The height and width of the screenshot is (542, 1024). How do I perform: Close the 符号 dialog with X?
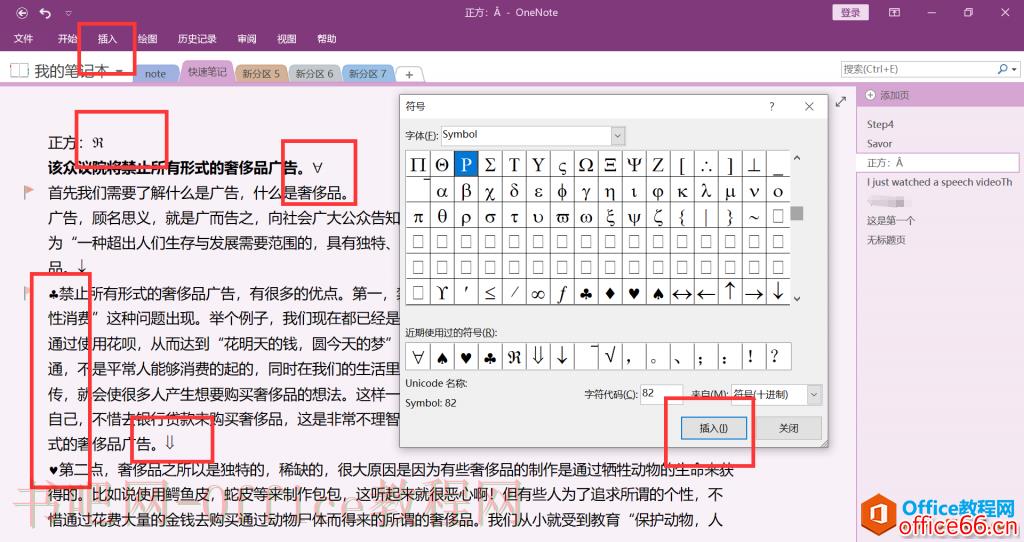point(809,106)
